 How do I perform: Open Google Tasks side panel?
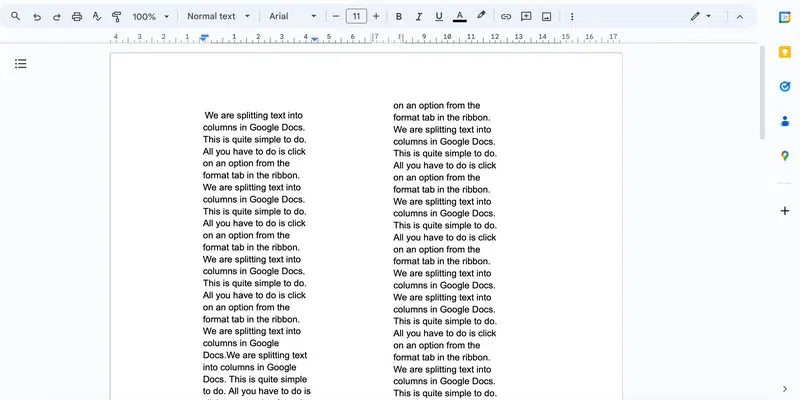pos(785,87)
